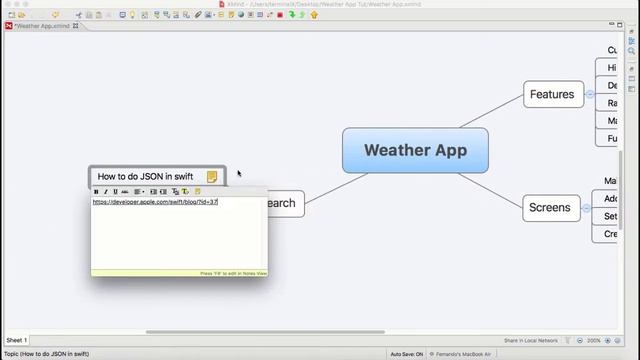Toggle italic in notes popup
640x360 pixels.
point(106,191)
